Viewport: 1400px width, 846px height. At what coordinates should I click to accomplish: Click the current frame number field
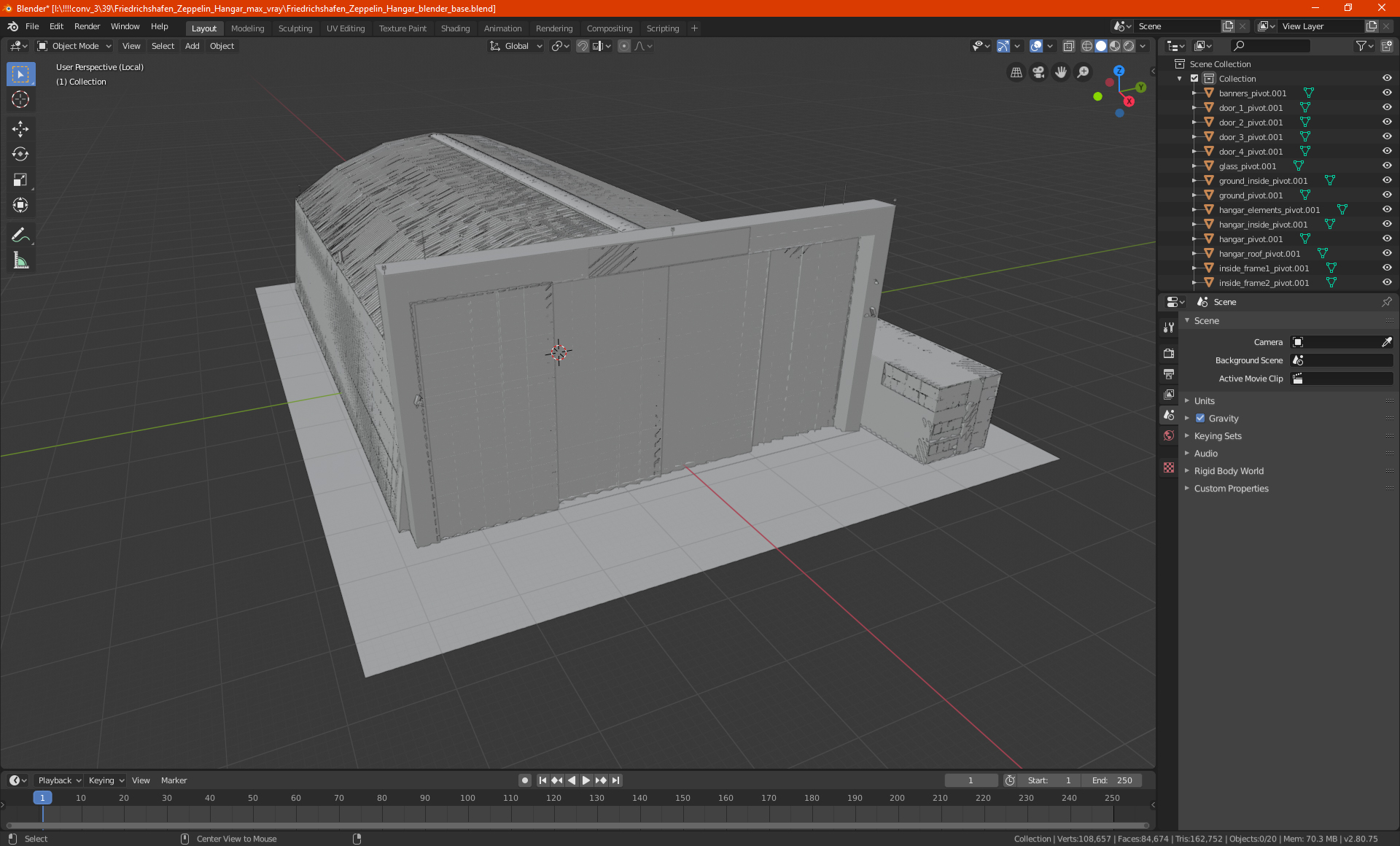click(x=971, y=780)
